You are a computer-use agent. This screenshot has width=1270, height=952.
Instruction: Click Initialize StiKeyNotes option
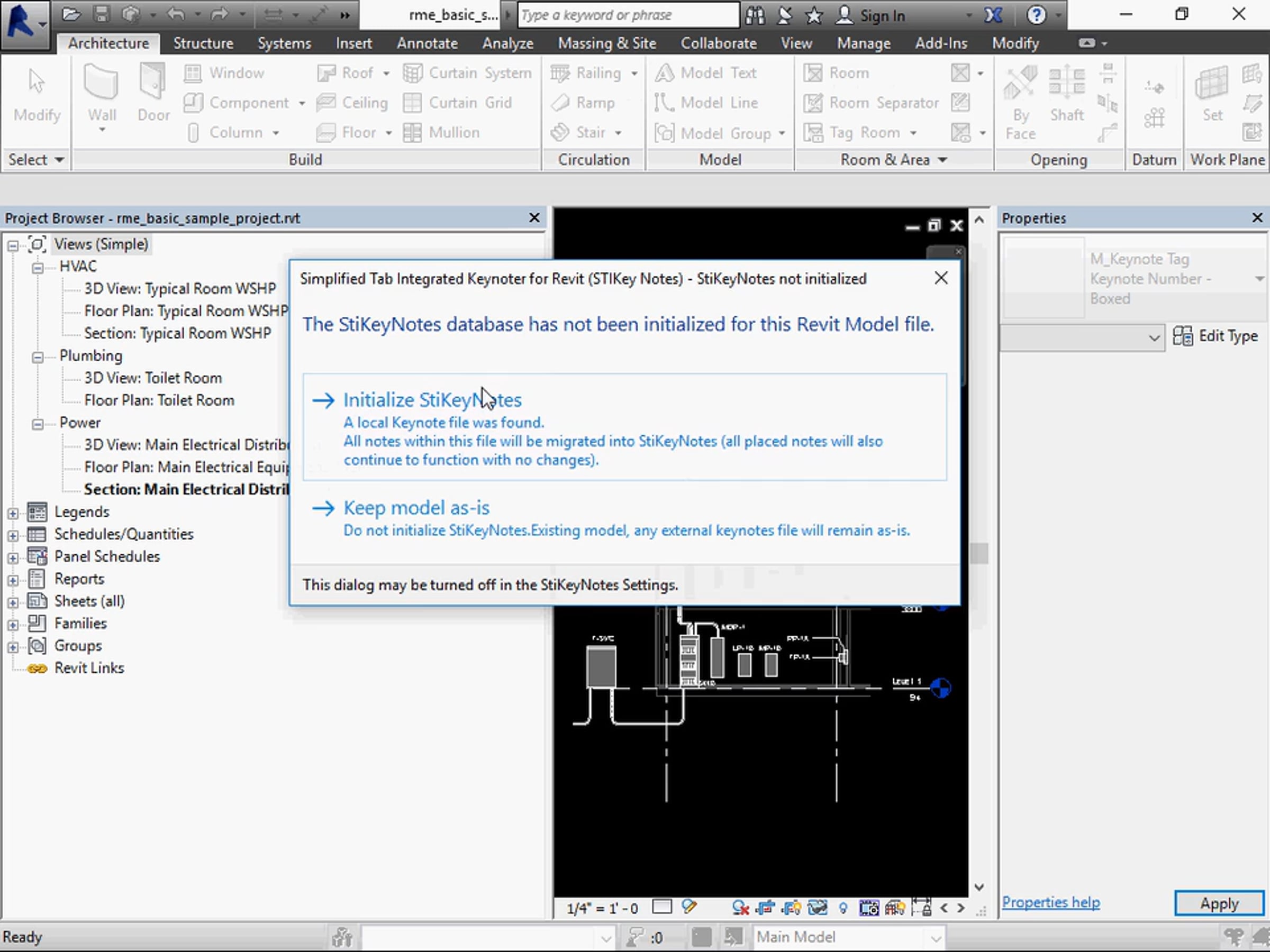[624, 427]
